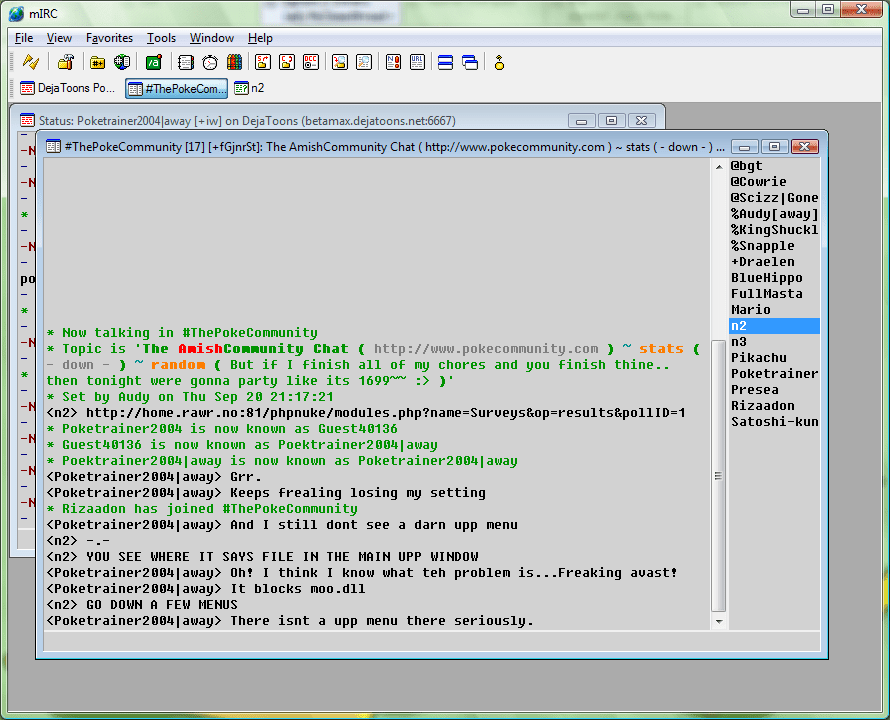
Task: Open the Channels List globe icon
Action: pyautogui.click(x=122, y=62)
